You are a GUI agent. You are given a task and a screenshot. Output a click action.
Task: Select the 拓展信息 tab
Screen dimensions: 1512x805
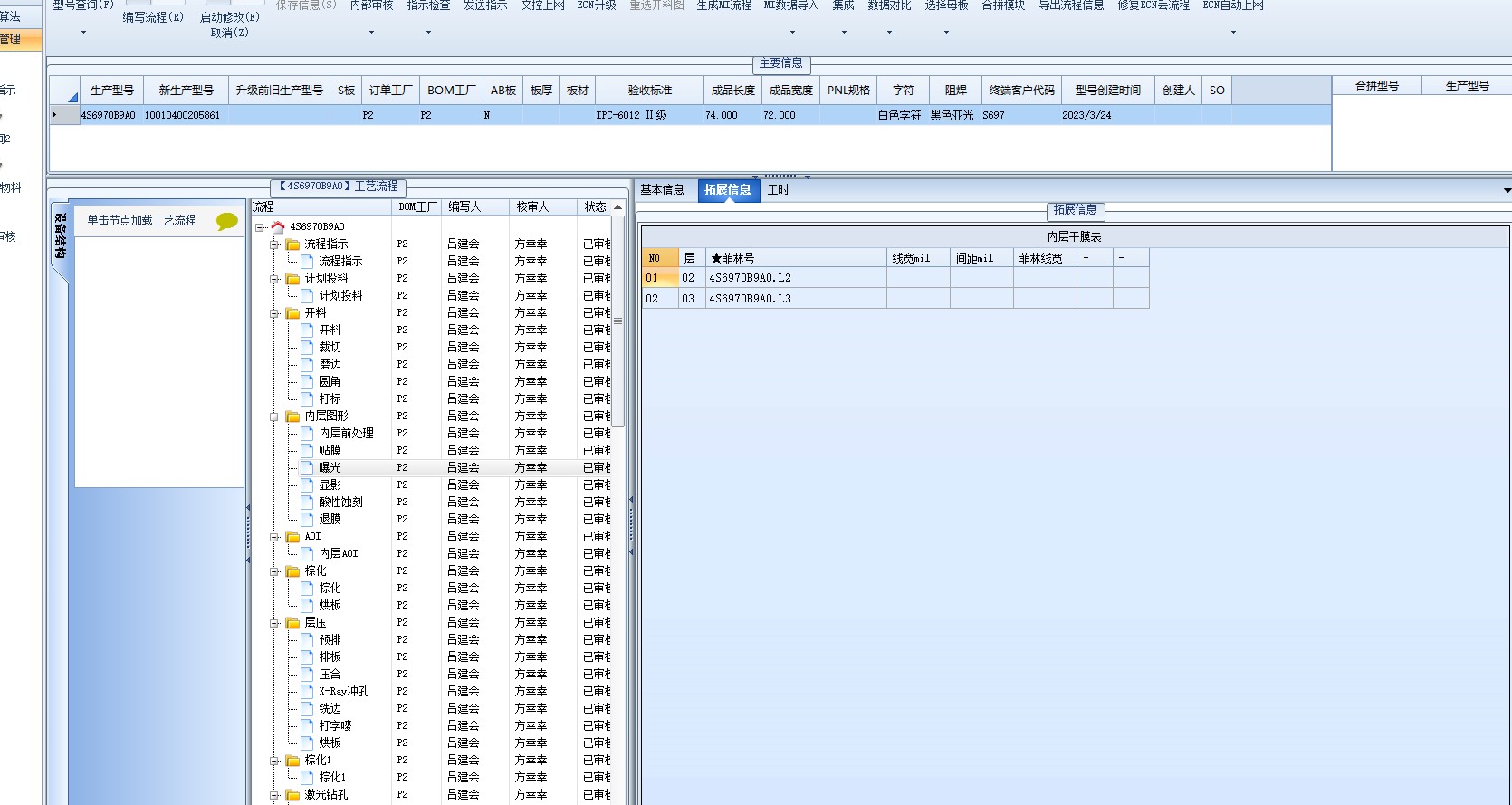click(728, 190)
